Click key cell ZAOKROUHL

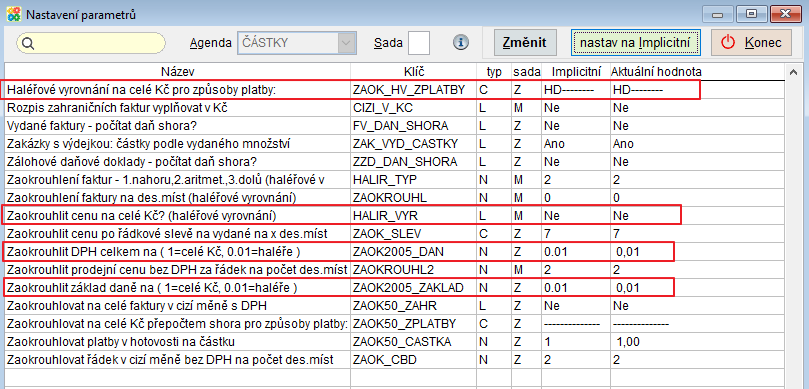414,198
